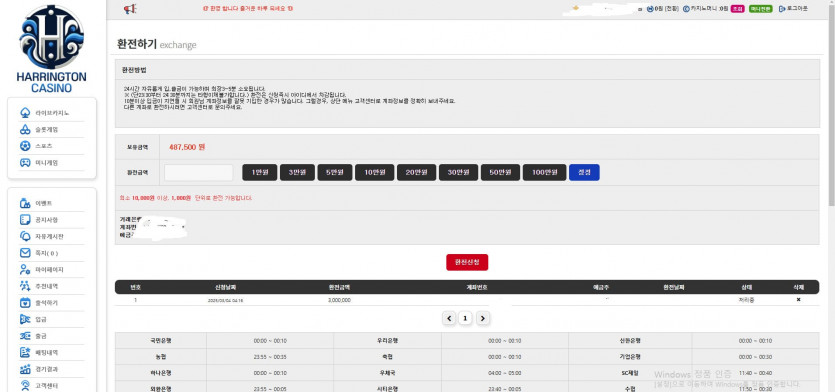Open the My Page person icon
Viewport: 835px width, 392px height.
point(25,270)
